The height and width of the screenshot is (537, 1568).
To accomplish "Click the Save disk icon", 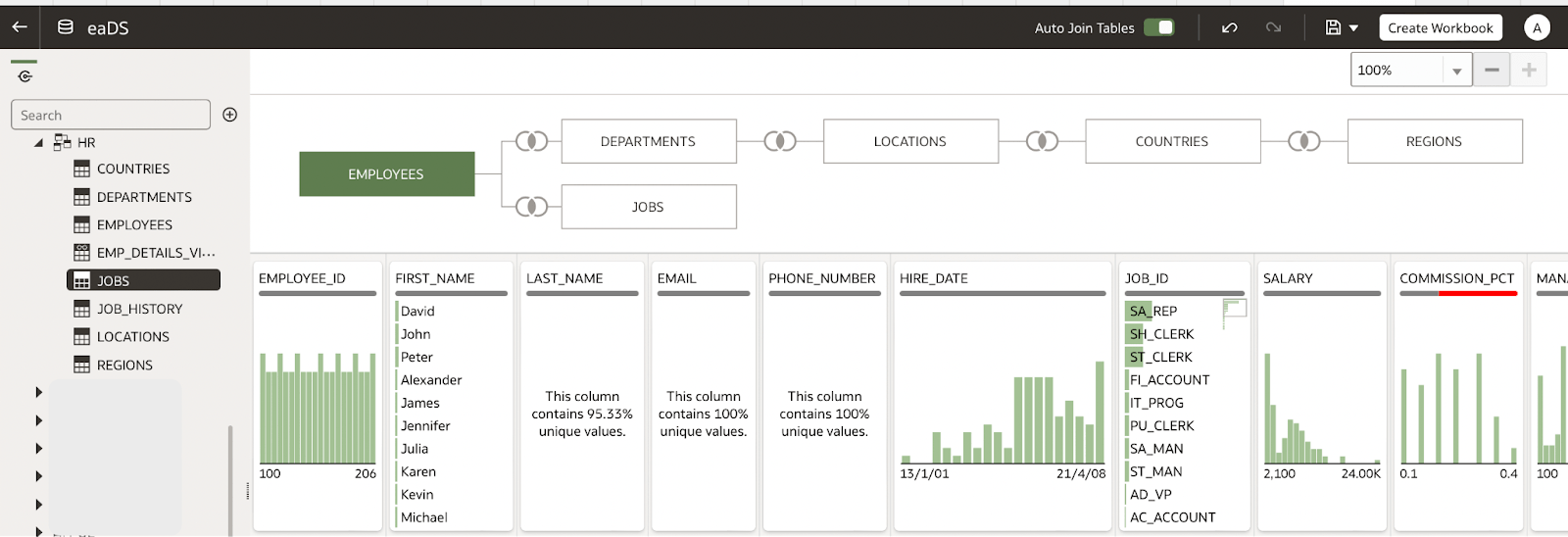I will [1333, 27].
